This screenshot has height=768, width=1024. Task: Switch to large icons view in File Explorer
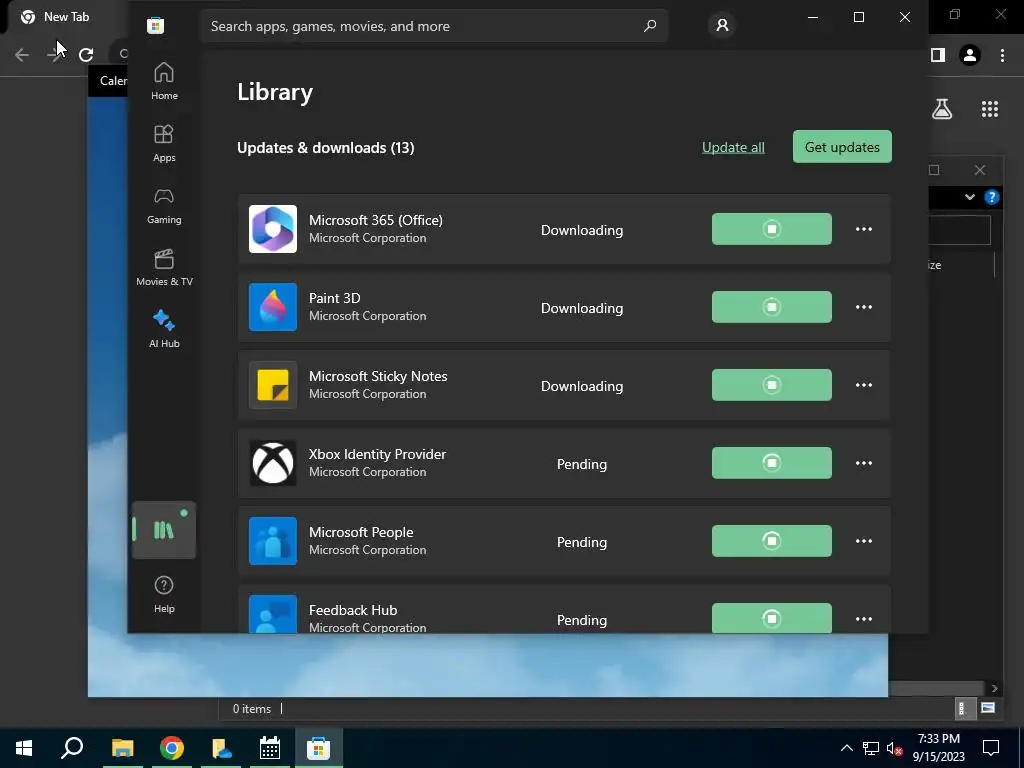987,708
